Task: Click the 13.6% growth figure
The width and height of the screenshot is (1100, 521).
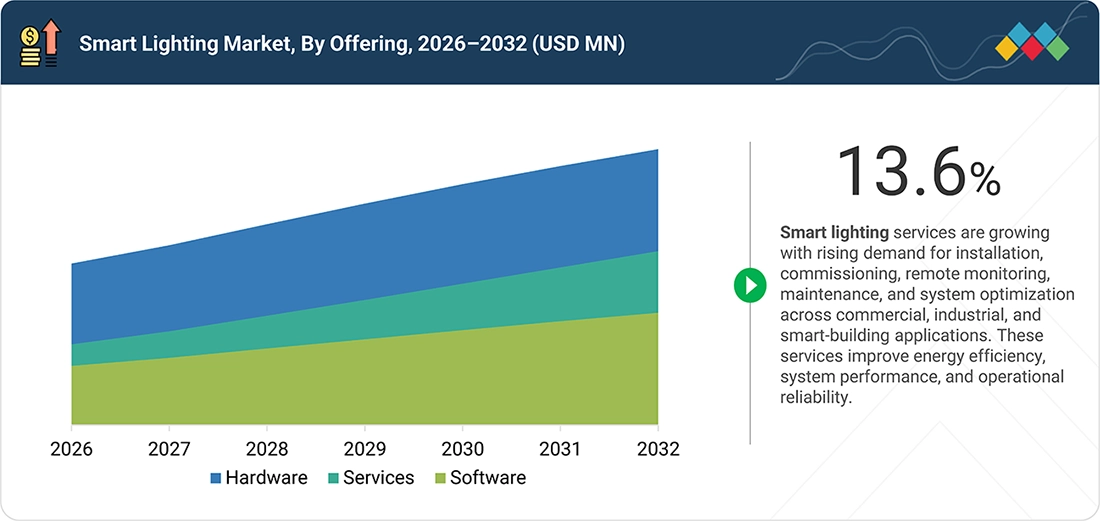Action: click(918, 172)
